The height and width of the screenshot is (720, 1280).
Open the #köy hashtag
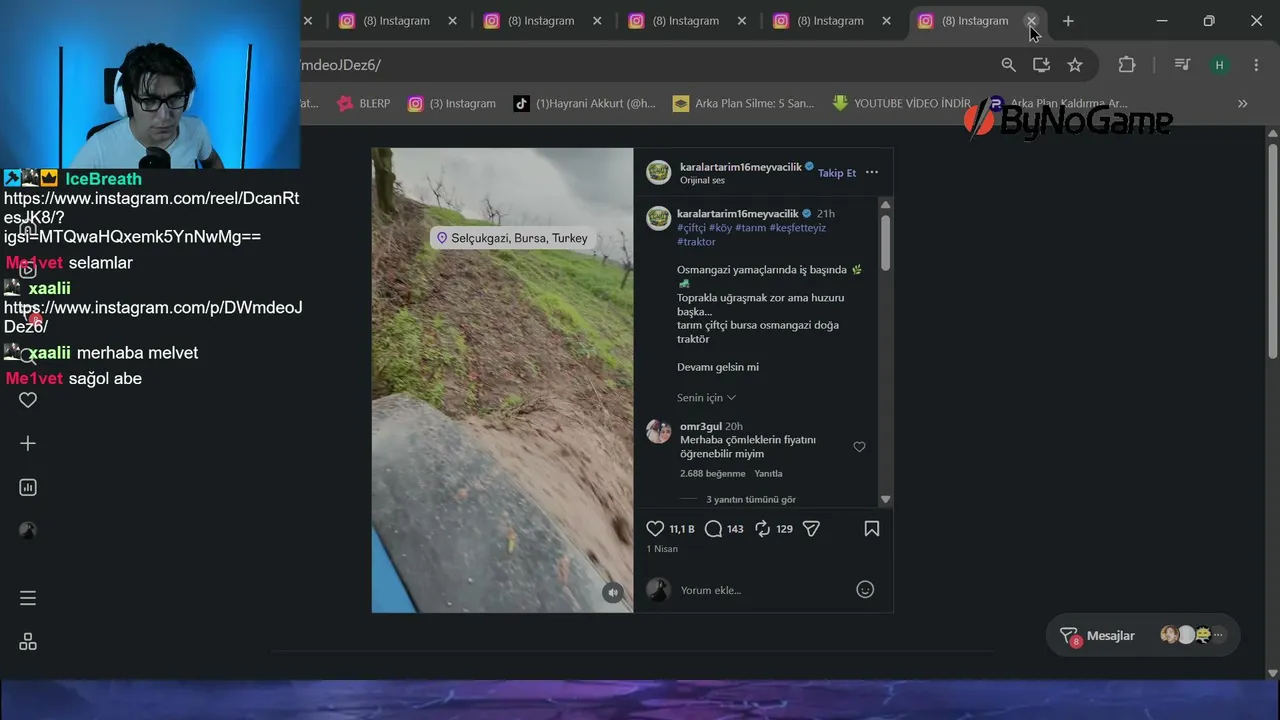pyautogui.click(x=721, y=228)
